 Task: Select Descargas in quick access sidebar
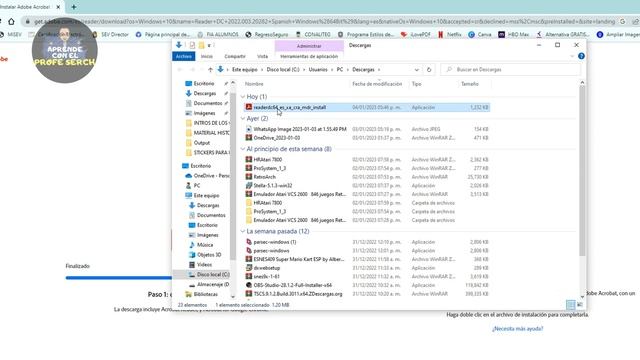click(204, 93)
